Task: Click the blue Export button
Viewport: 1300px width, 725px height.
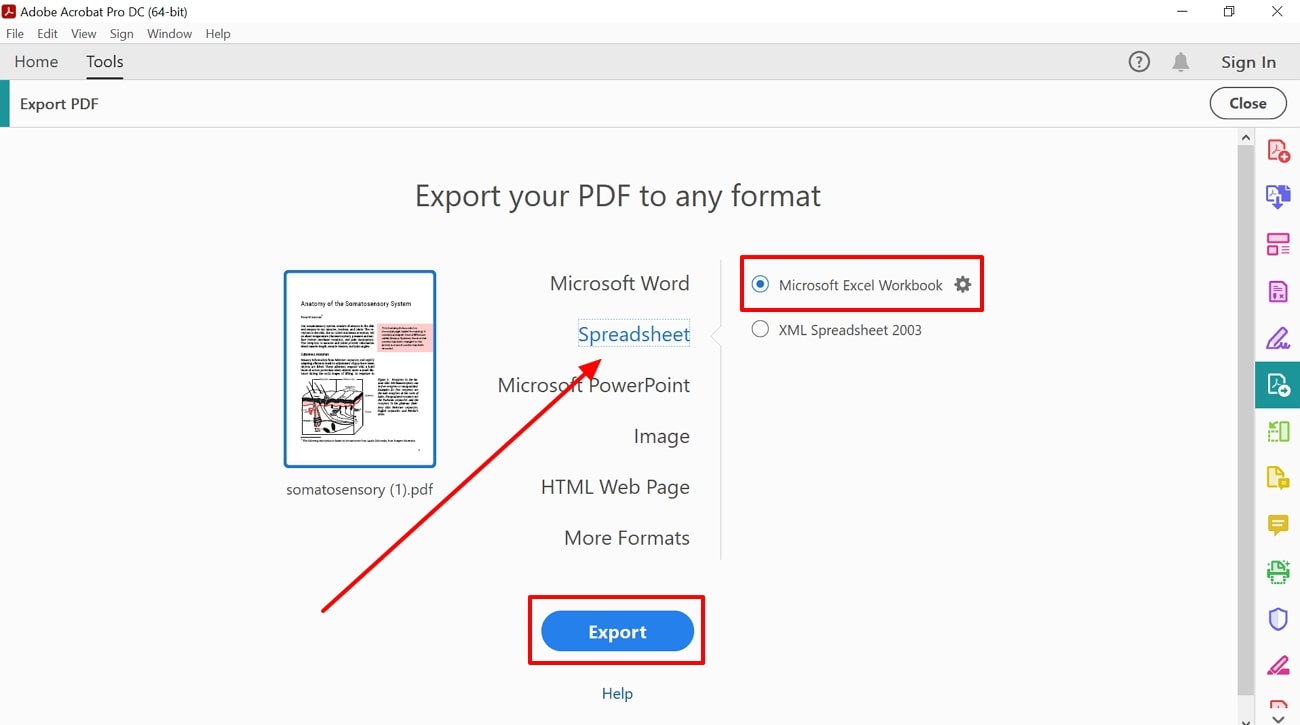Action: coord(617,632)
